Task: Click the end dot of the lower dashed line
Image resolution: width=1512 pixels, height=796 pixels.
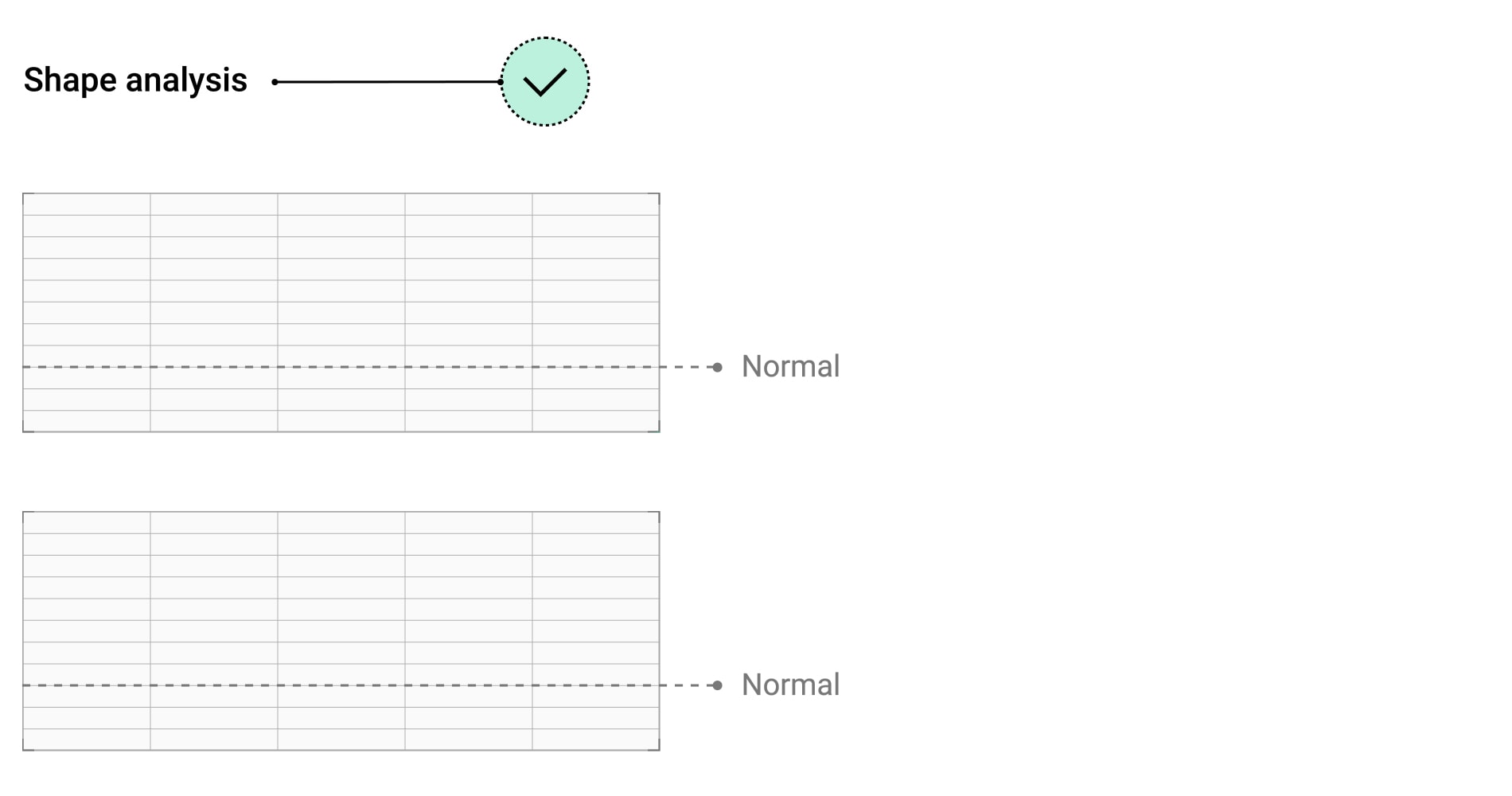Action: tap(718, 685)
